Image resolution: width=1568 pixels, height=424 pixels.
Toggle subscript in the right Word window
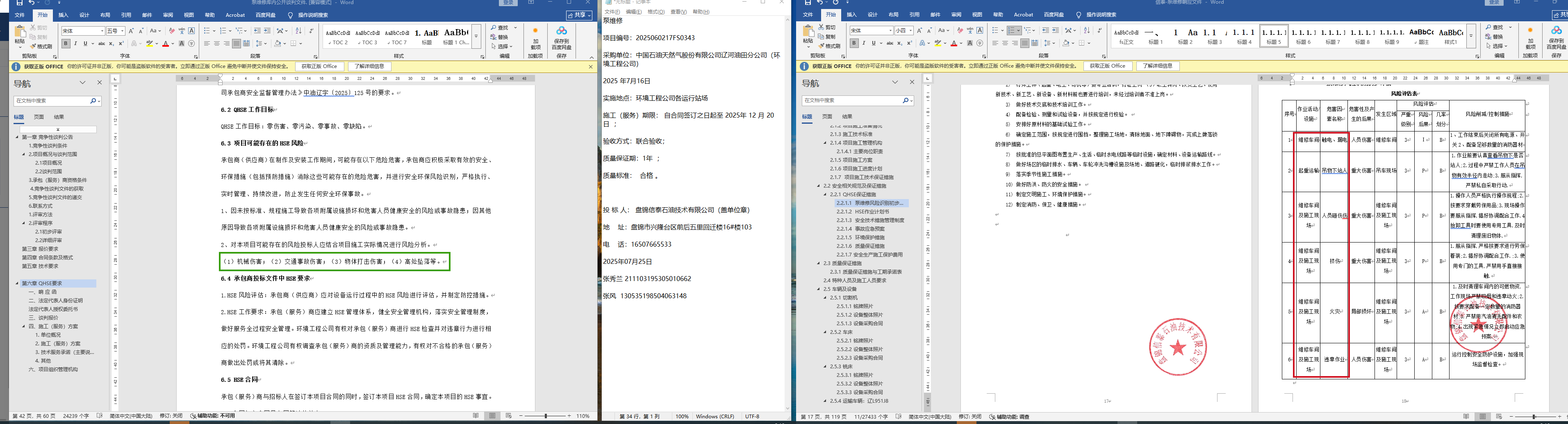(x=900, y=43)
